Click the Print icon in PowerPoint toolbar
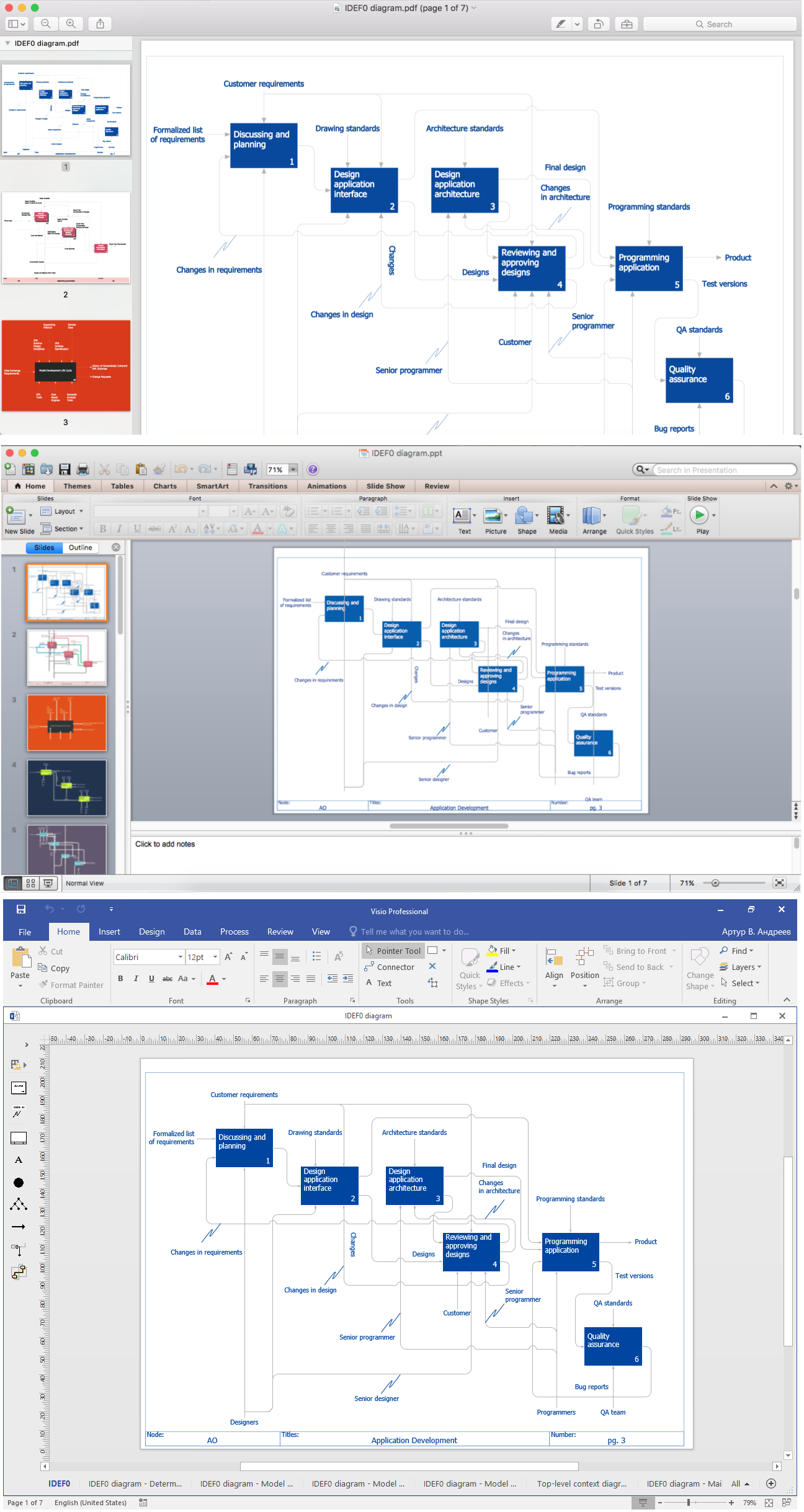The image size is (804, 1512). pyautogui.click(x=83, y=469)
